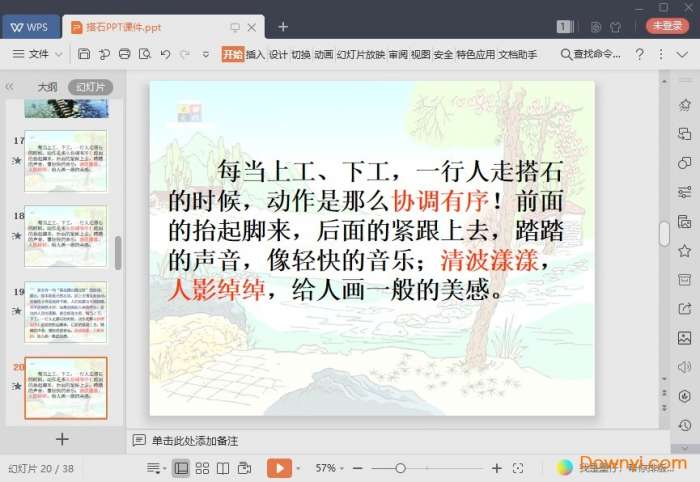Click the zoom slider handle
The image size is (700, 482).
[x=400, y=468]
